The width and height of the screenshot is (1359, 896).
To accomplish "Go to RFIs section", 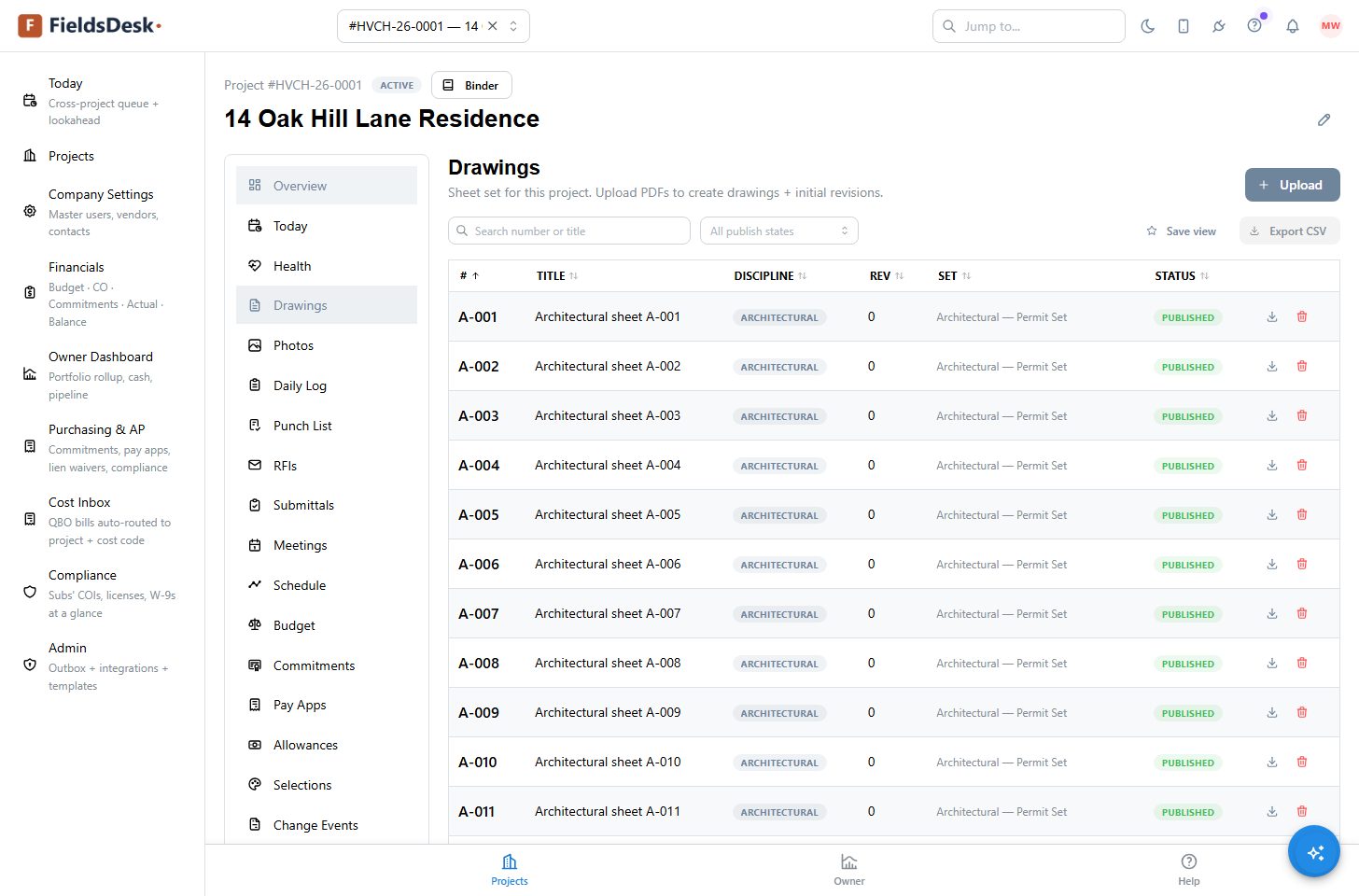I will point(327,466).
